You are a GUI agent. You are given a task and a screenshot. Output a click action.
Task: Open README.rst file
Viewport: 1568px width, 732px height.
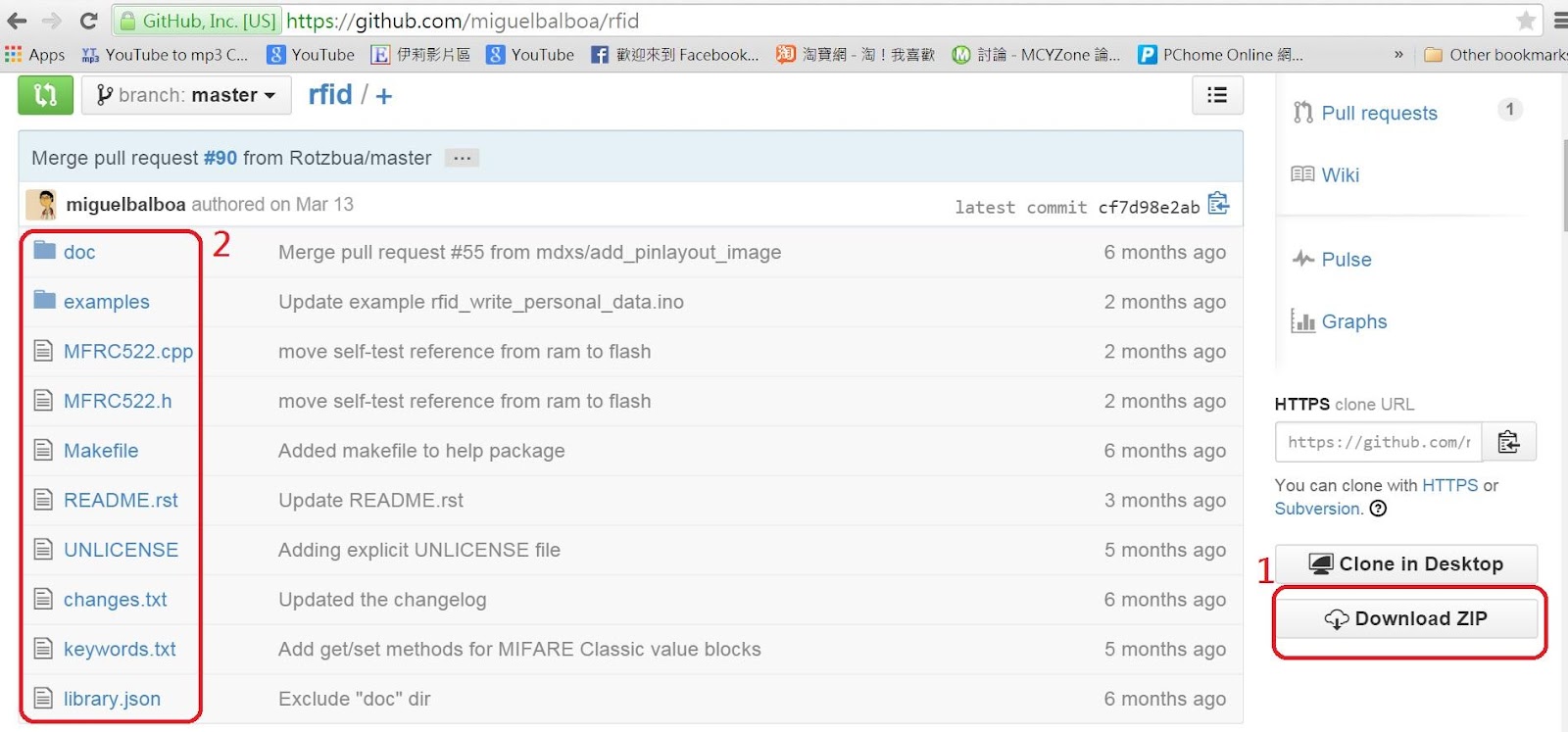[121, 500]
